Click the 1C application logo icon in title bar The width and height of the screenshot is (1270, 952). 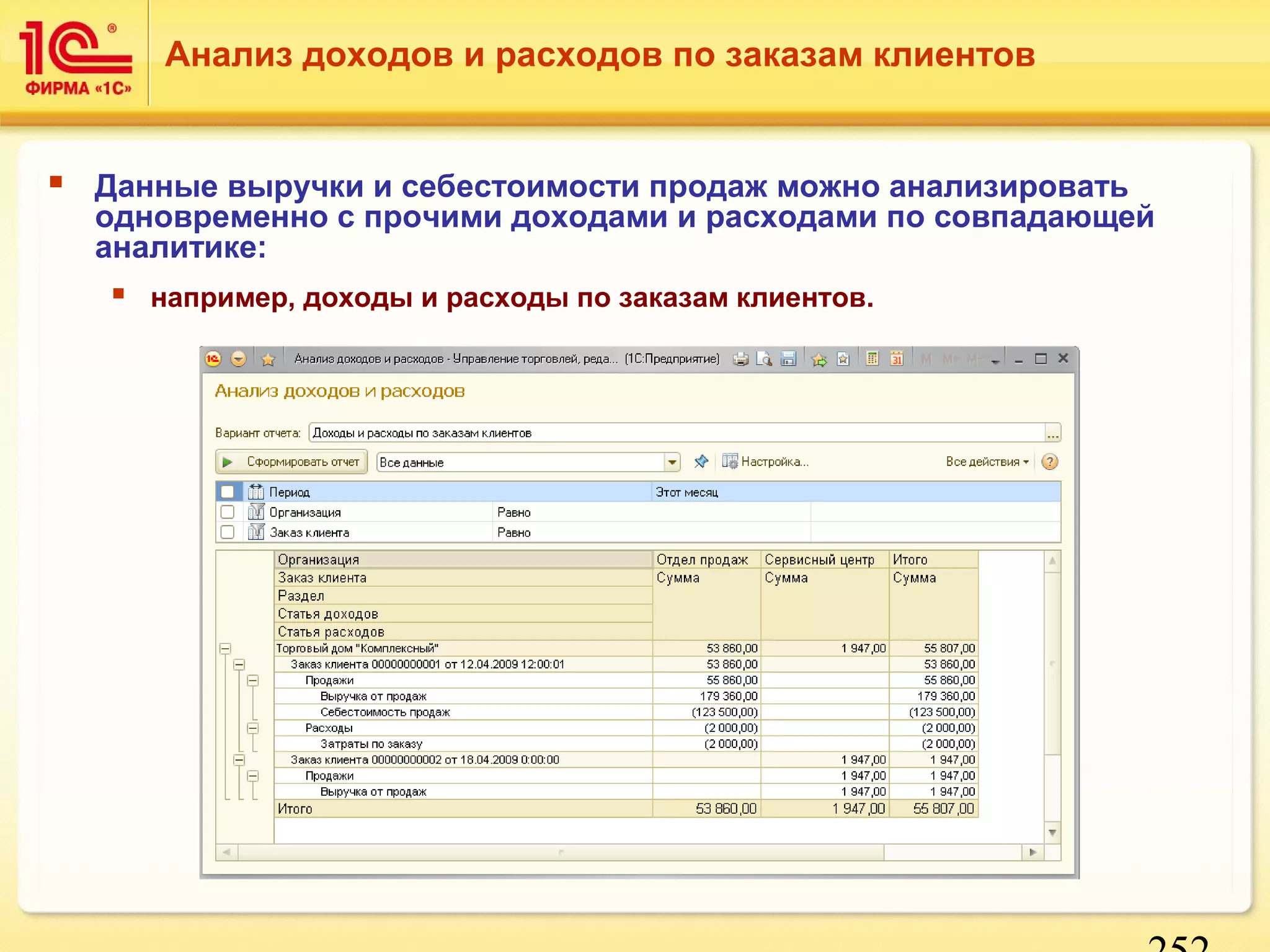(x=213, y=359)
